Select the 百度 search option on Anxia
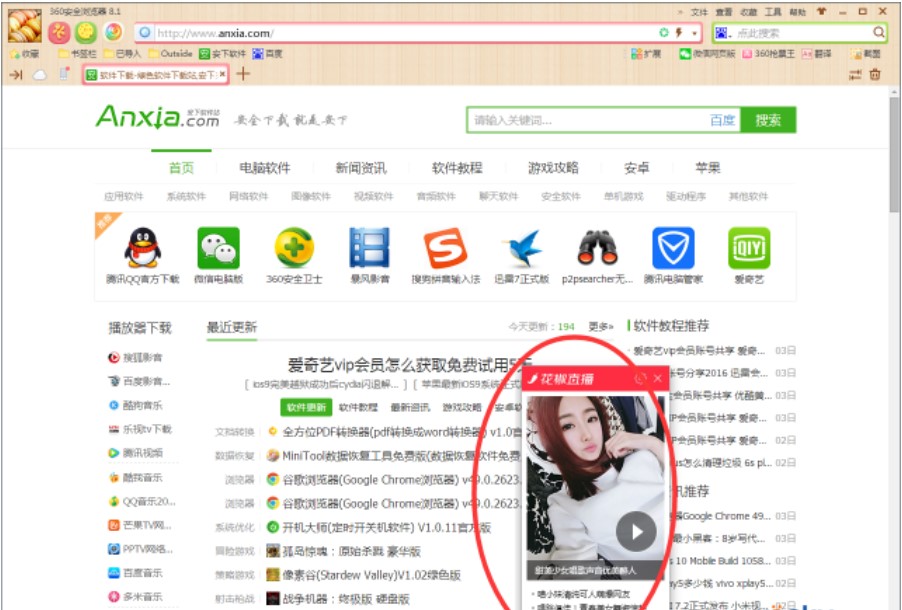This screenshot has width=902, height=610. point(723,120)
